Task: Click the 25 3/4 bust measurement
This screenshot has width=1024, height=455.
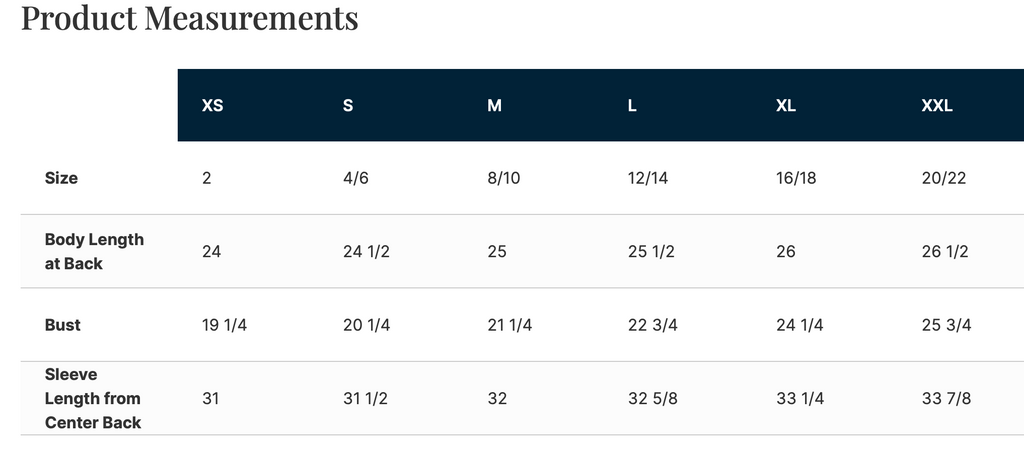Action: pos(946,325)
